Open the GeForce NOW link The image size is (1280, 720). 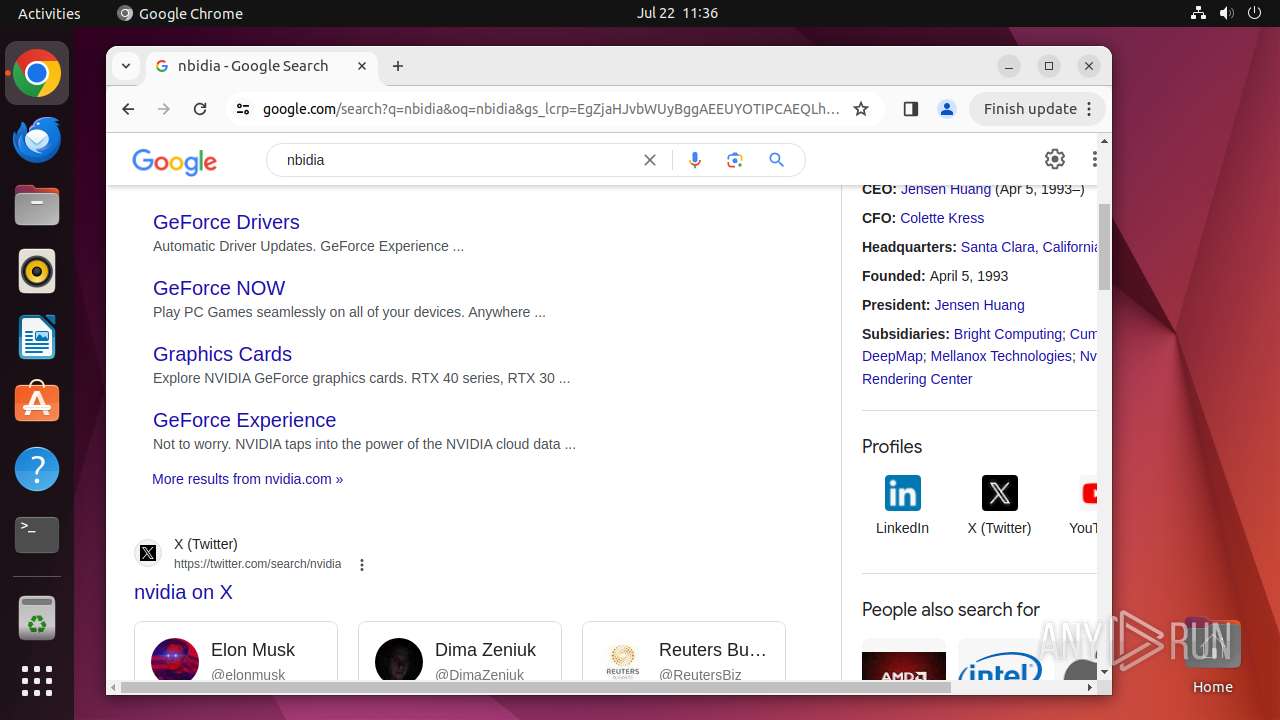[x=219, y=288]
